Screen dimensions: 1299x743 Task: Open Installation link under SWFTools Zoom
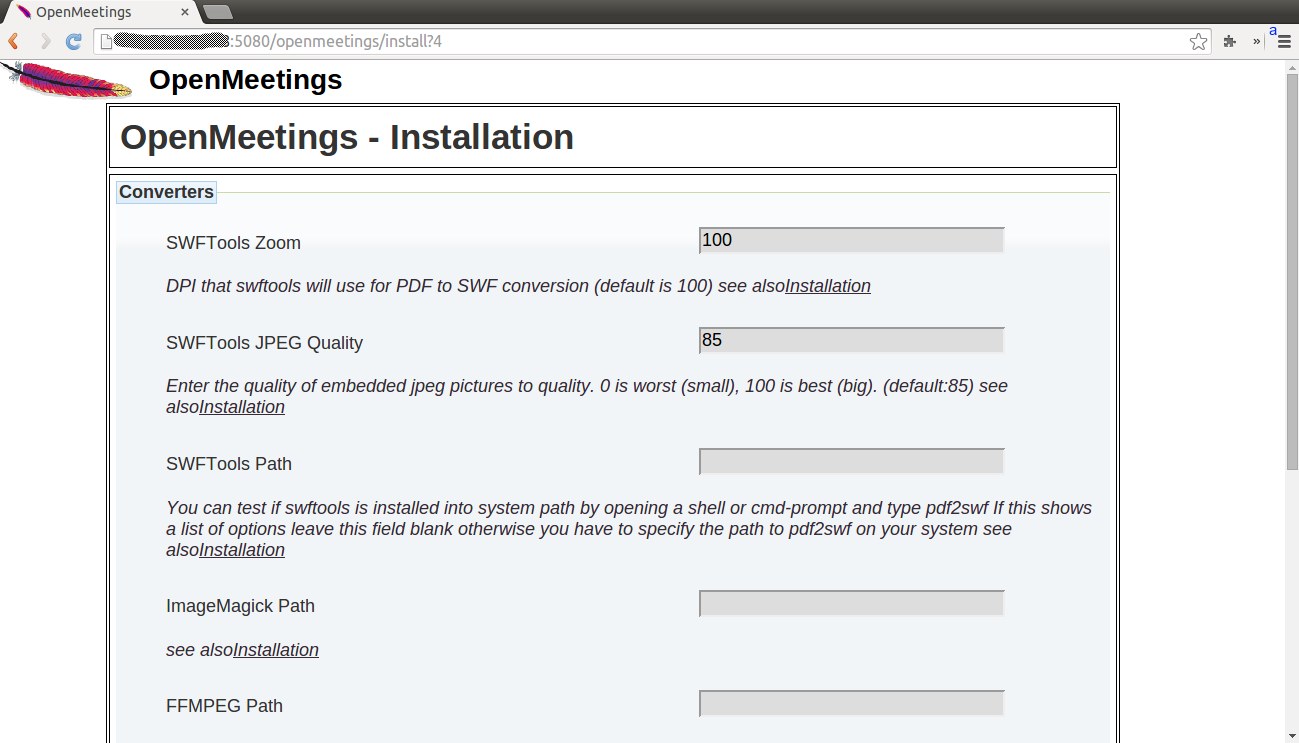[x=828, y=286]
